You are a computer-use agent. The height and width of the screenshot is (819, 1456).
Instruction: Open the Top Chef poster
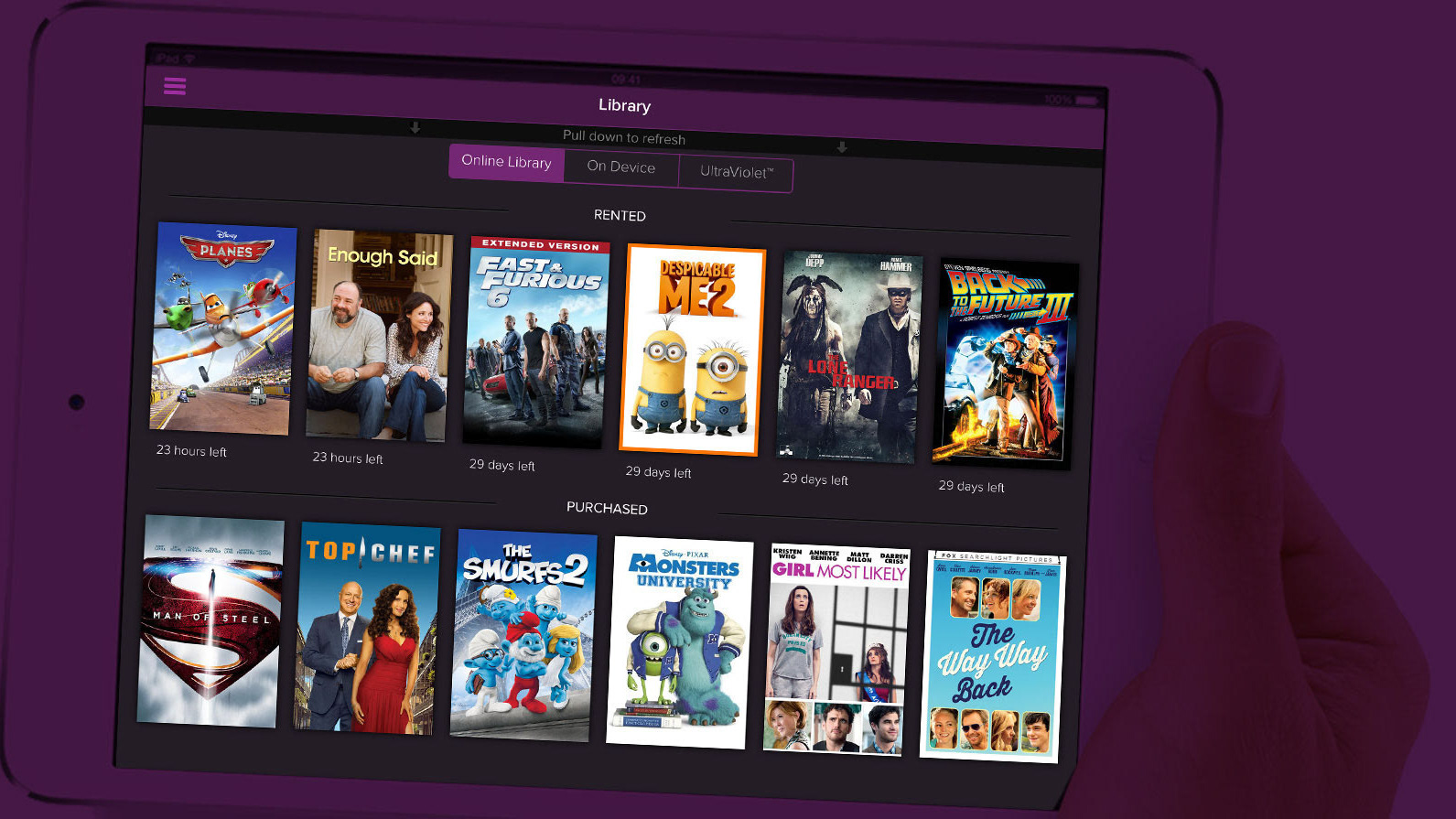click(367, 629)
